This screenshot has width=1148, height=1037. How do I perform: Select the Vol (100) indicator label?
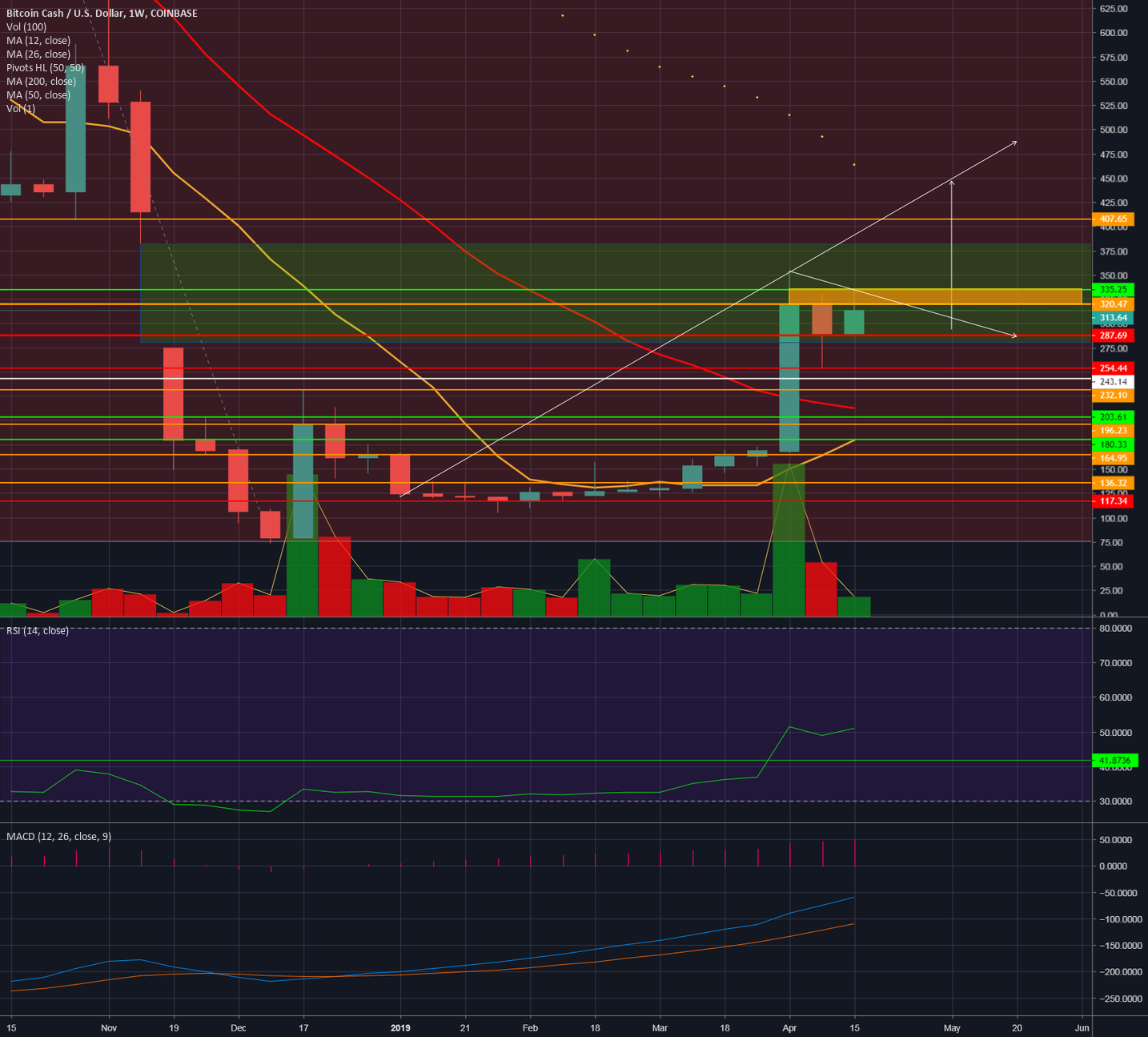[x=27, y=26]
